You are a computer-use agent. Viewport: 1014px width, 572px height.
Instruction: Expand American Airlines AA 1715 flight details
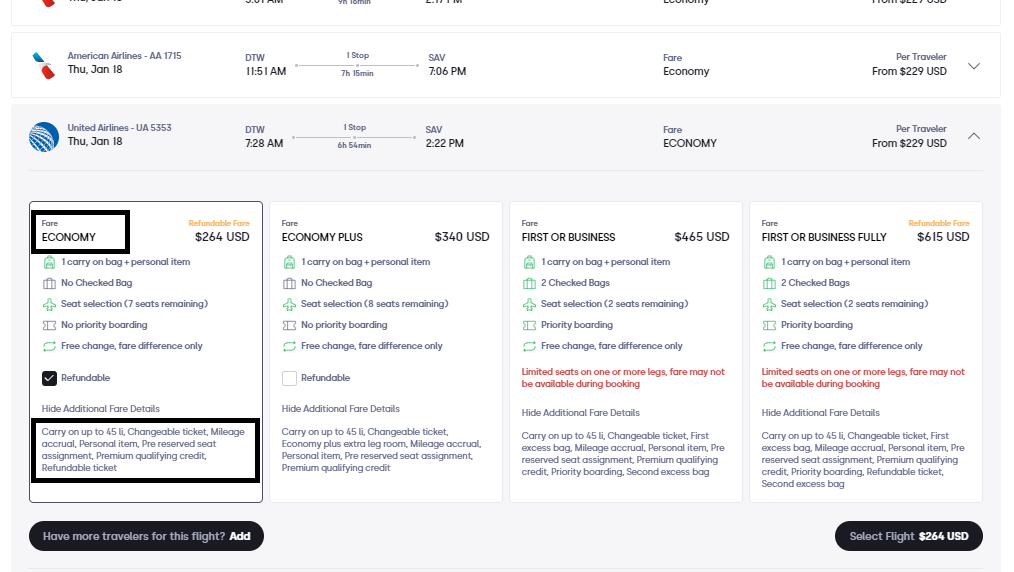(974, 66)
